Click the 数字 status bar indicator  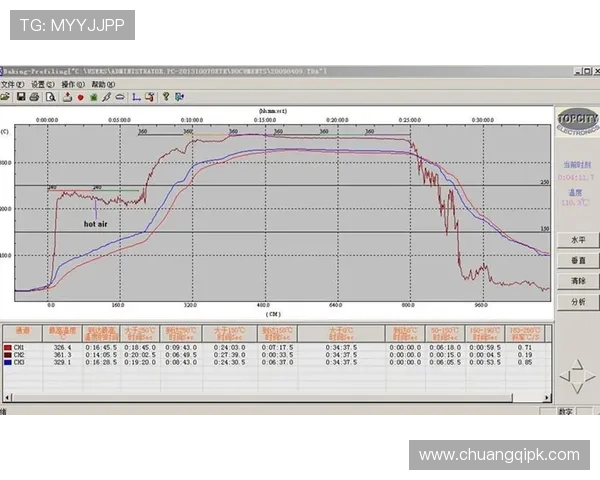point(565,411)
